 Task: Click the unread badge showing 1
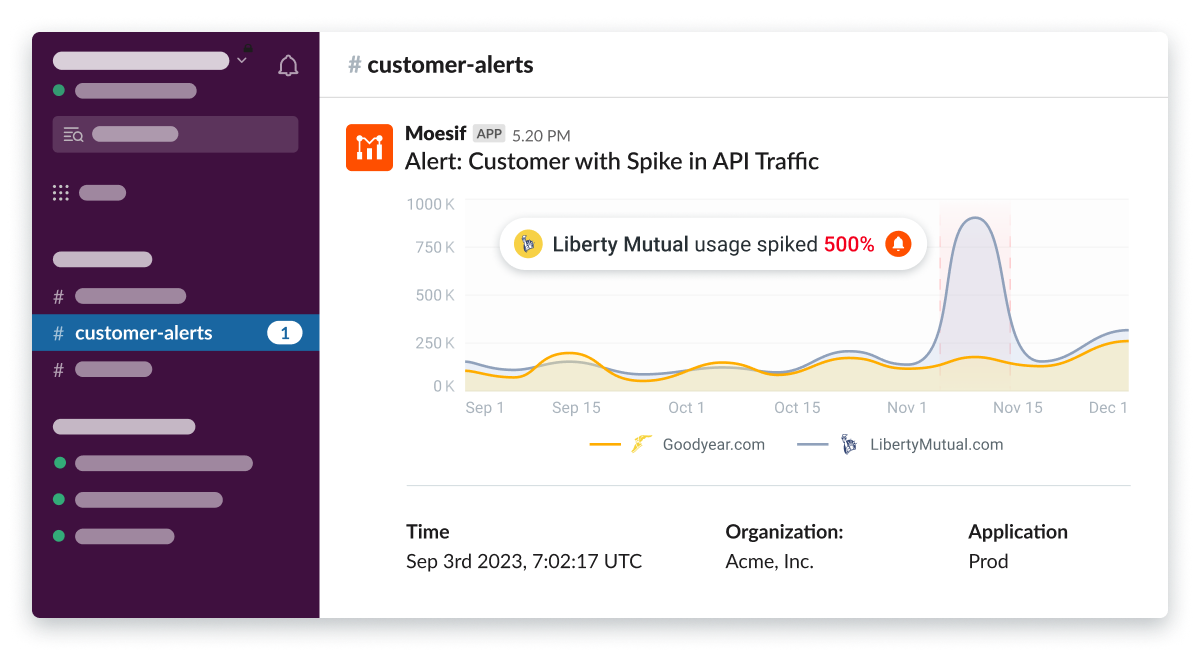284,333
